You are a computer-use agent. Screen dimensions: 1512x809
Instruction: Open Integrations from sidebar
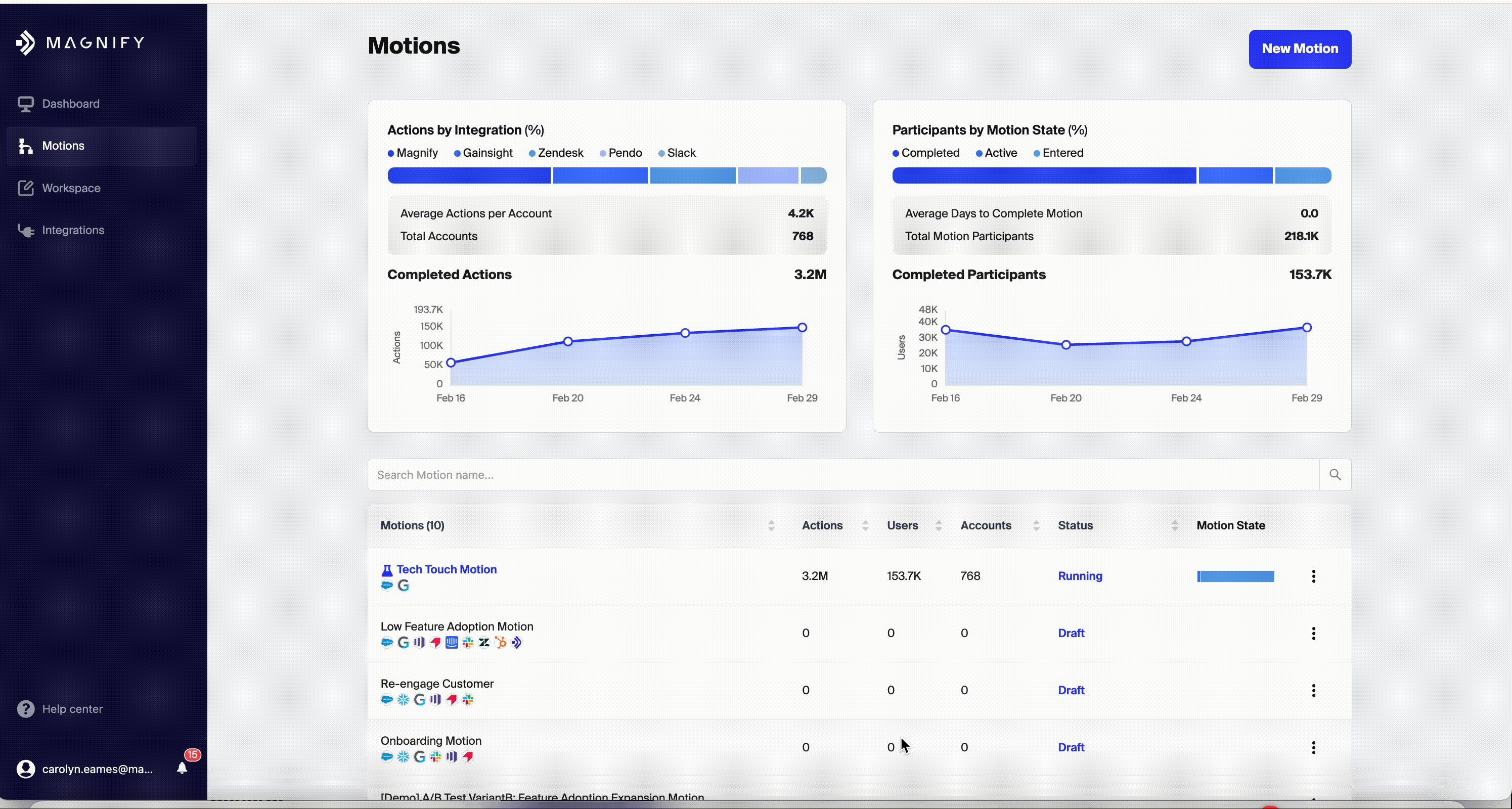point(73,230)
